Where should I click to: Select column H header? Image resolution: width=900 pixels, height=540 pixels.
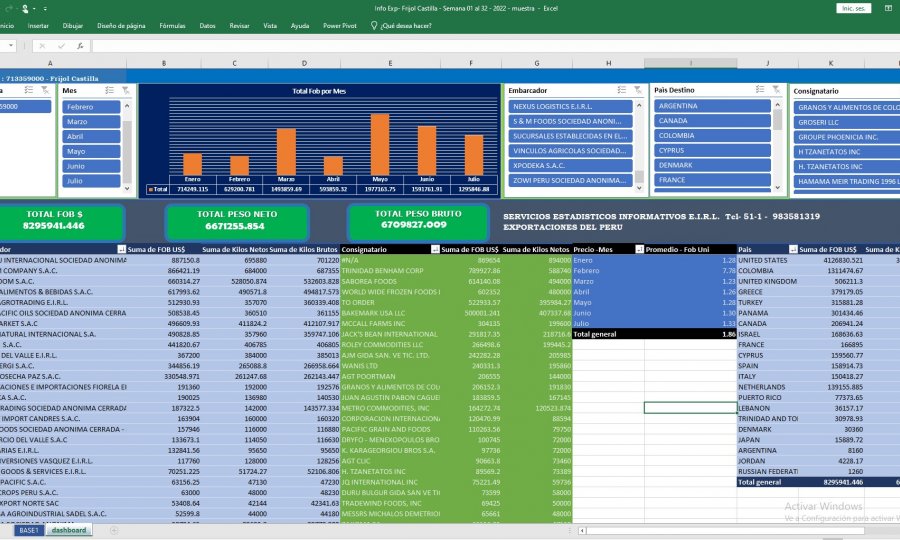pos(608,63)
